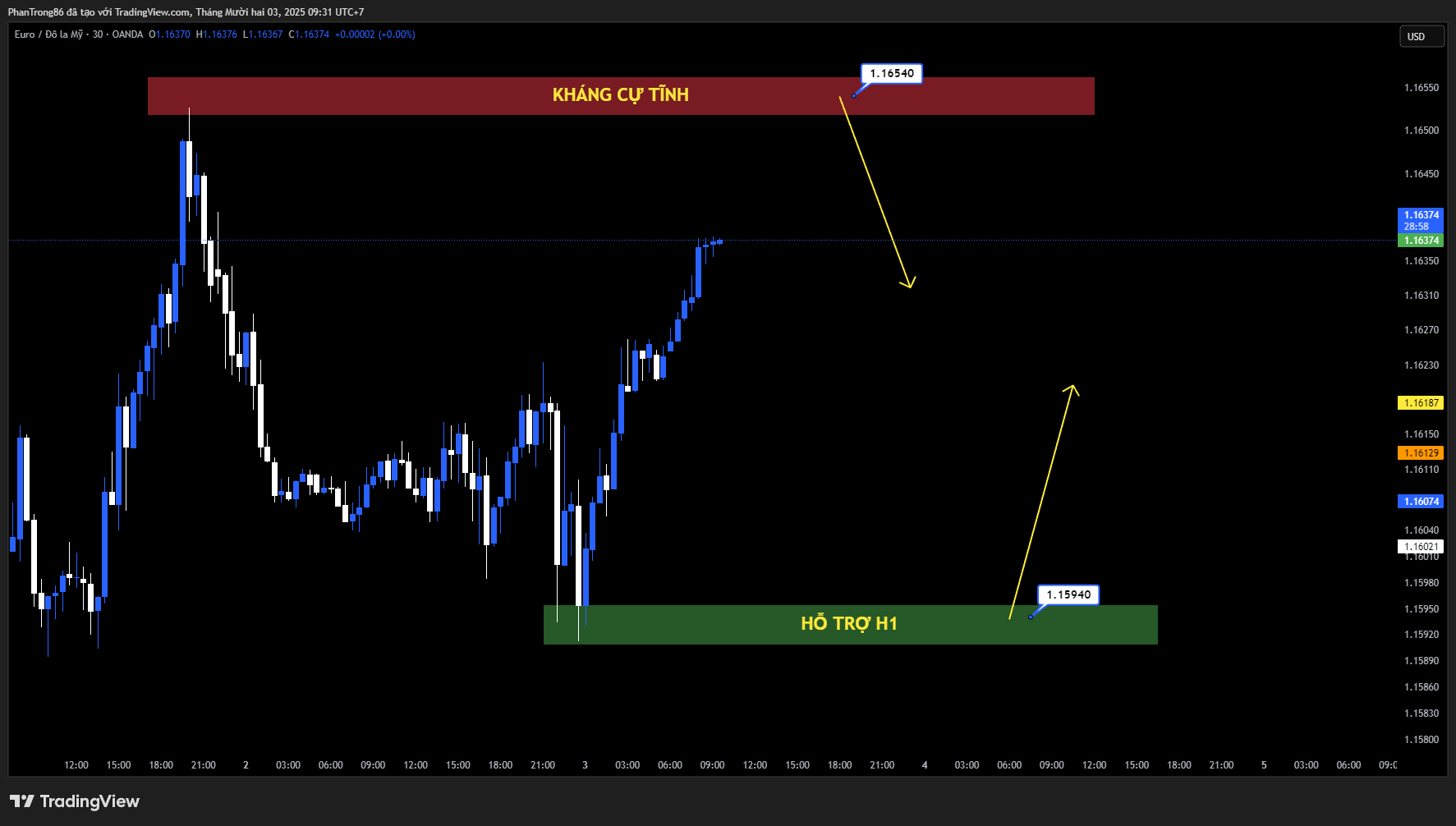Select the 'Euro / Đô la Mỹ' symbol title

point(48,34)
